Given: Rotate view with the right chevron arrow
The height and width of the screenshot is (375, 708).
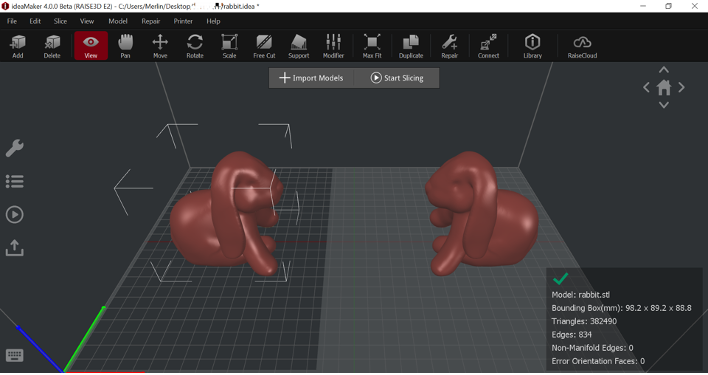Looking at the screenshot, I should click(681, 87).
